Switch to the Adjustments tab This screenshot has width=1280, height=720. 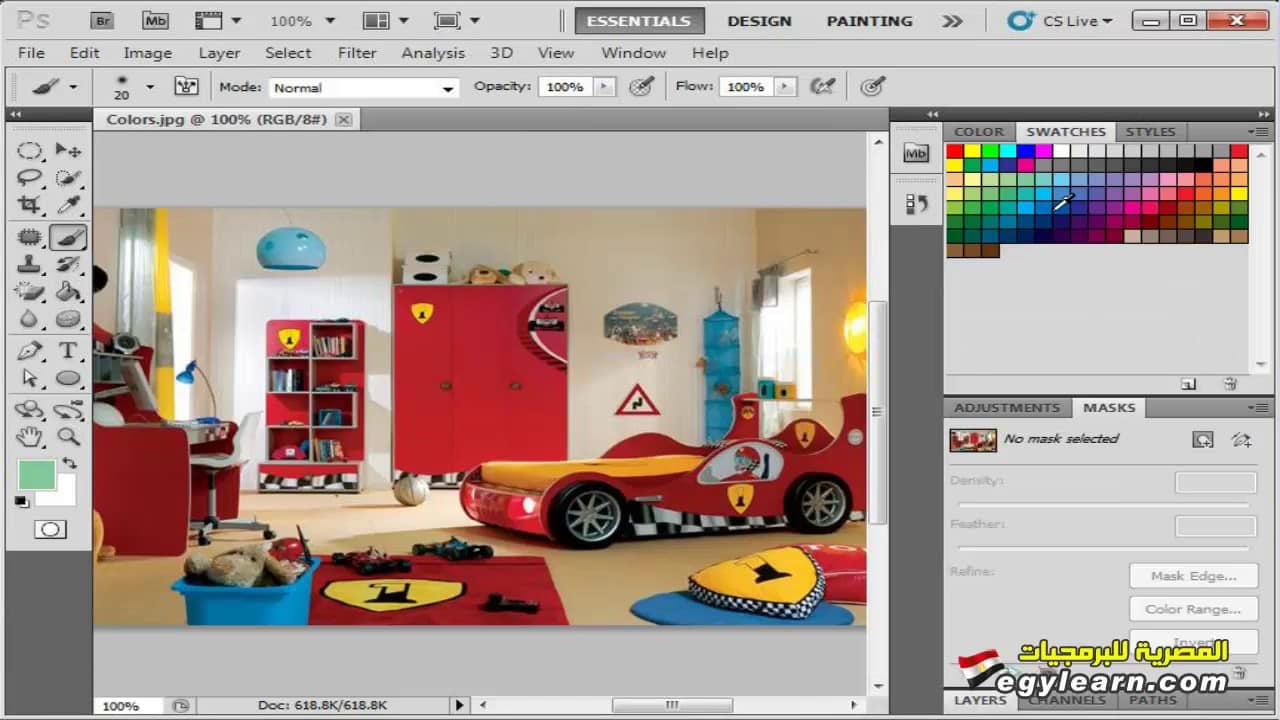tap(1006, 408)
